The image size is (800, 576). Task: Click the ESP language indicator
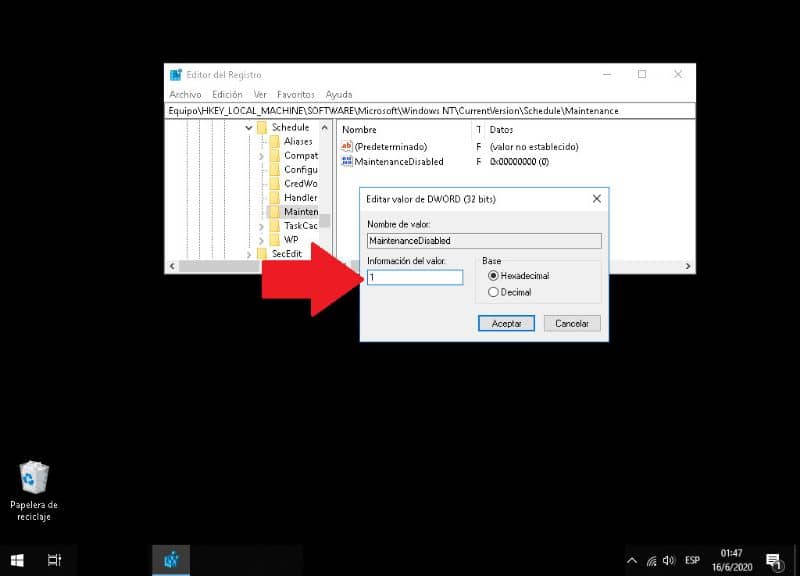(692, 560)
